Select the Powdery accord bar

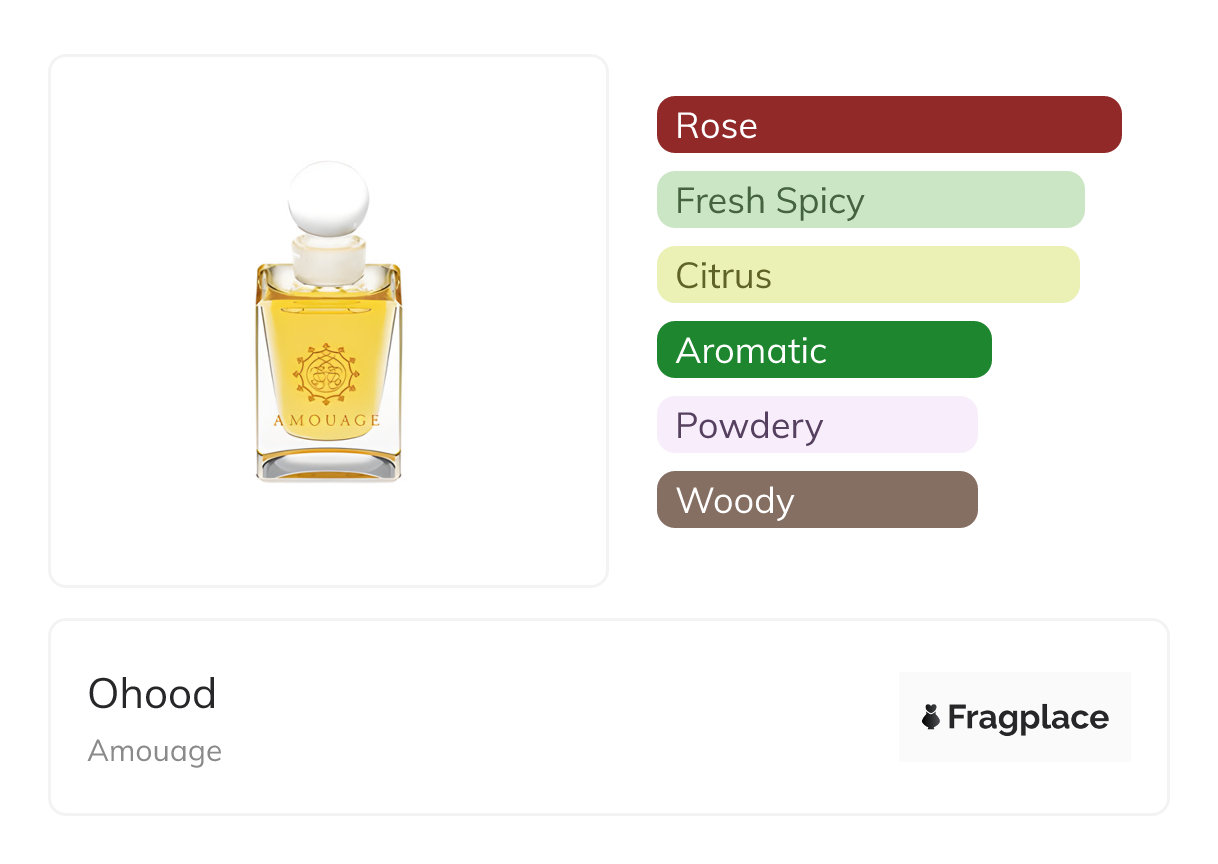click(x=816, y=425)
